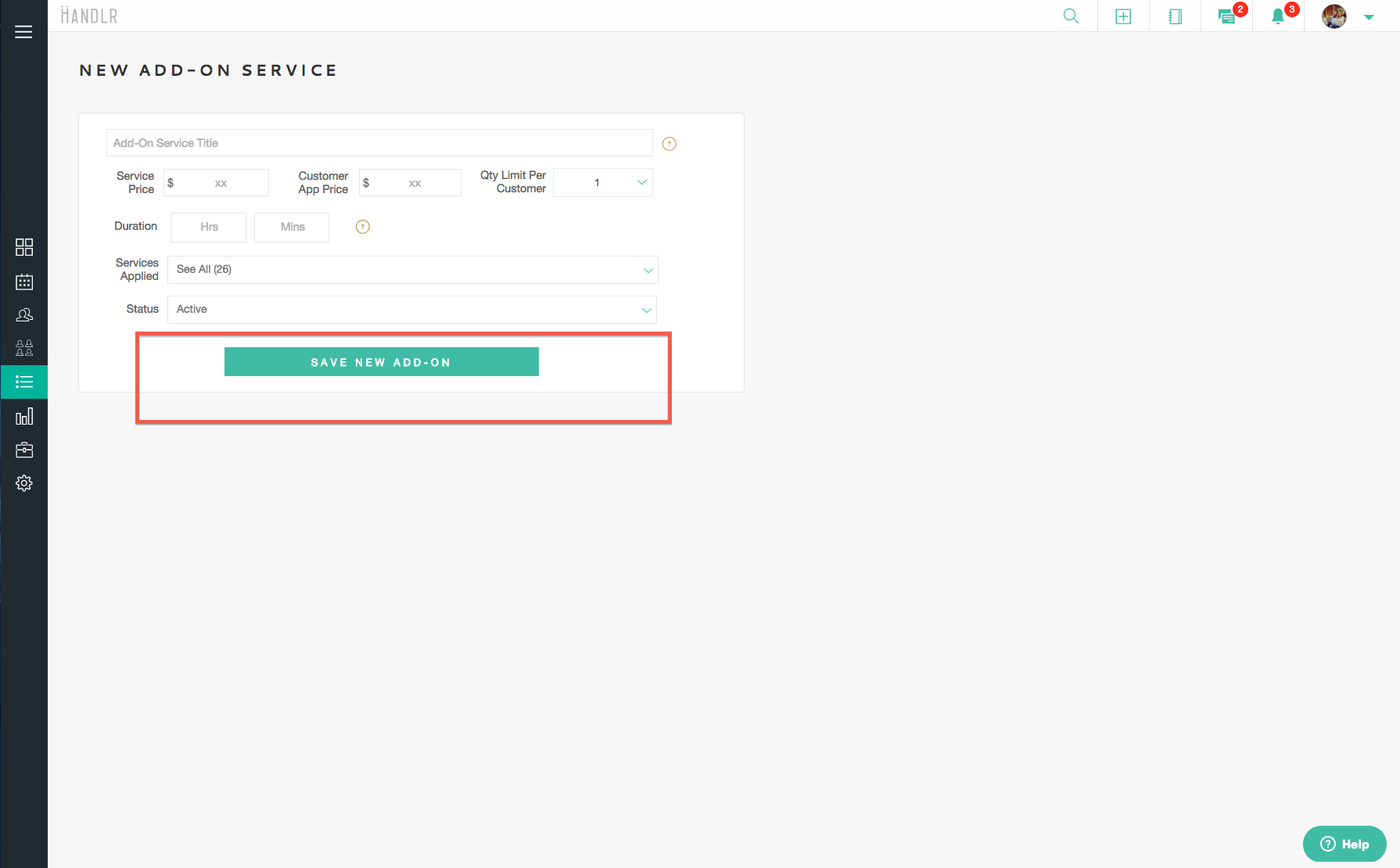The height and width of the screenshot is (868, 1400).
Task: Open the dashboard grid icon in sidebar
Action: click(x=24, y=247)
